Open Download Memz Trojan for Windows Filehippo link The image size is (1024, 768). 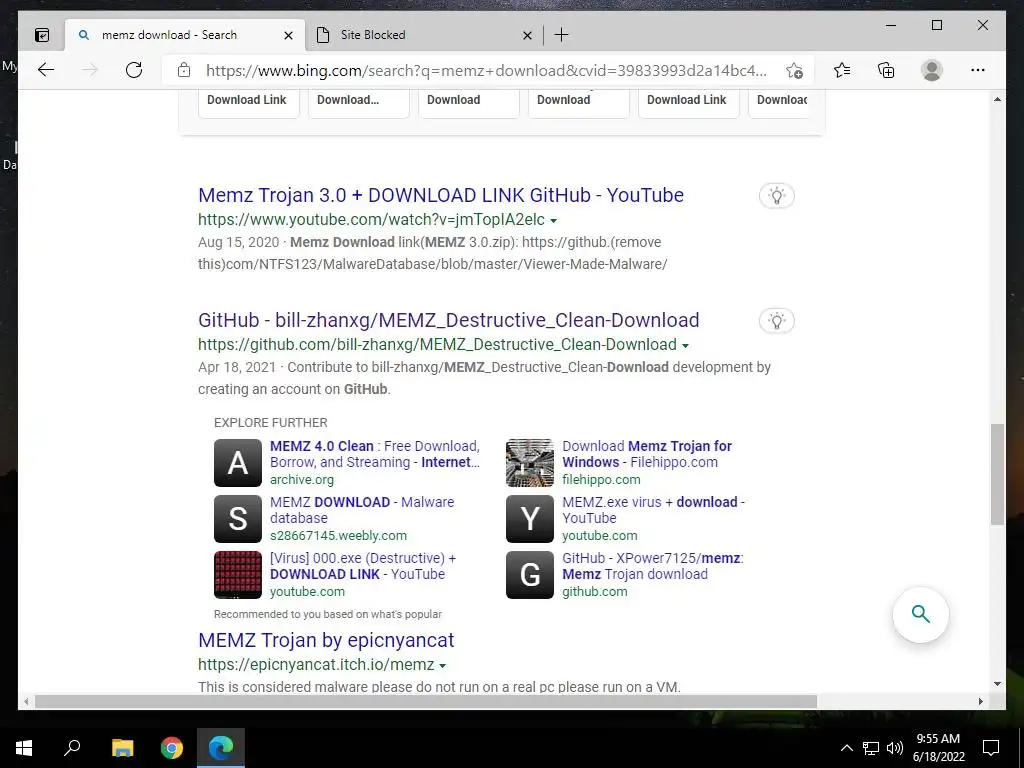(x=647, y=454)
